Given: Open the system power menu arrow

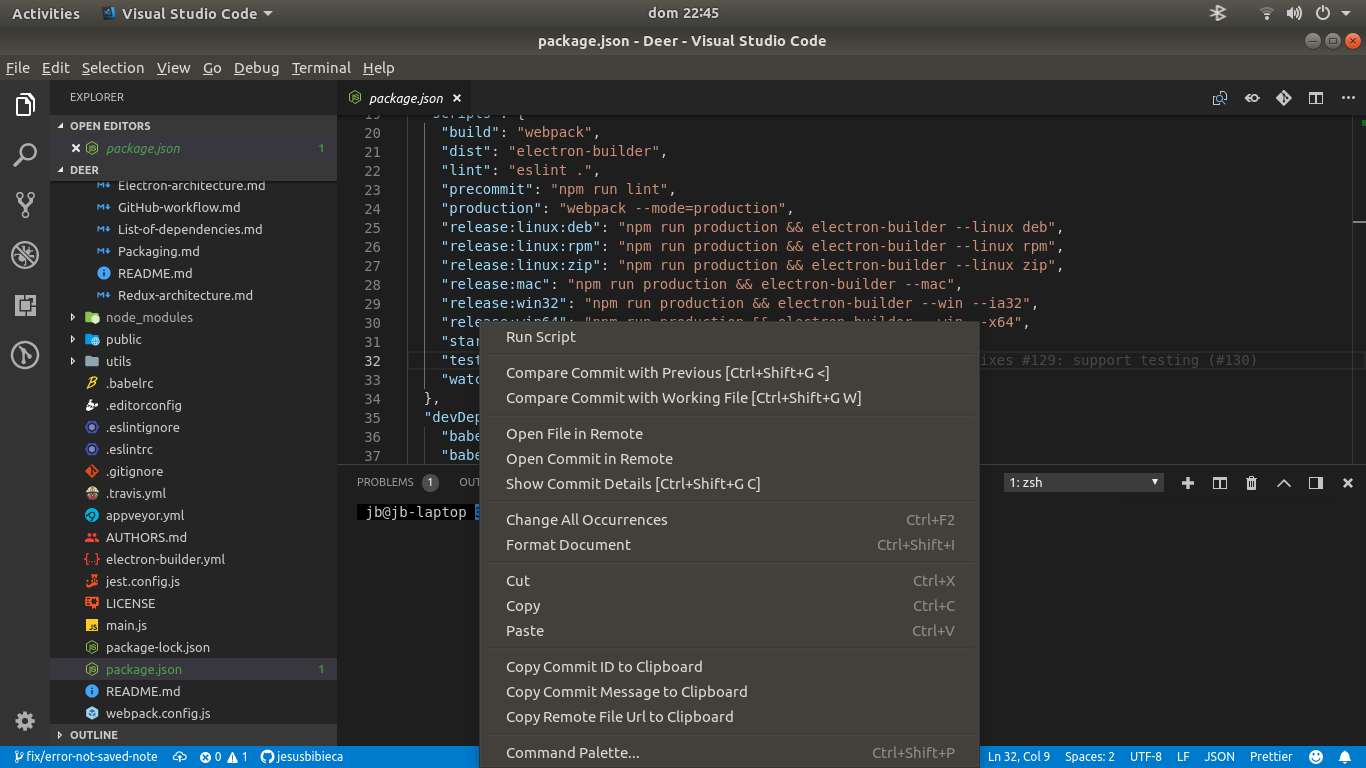Looking at the screenshot, I should click(x=1346, y=13).
